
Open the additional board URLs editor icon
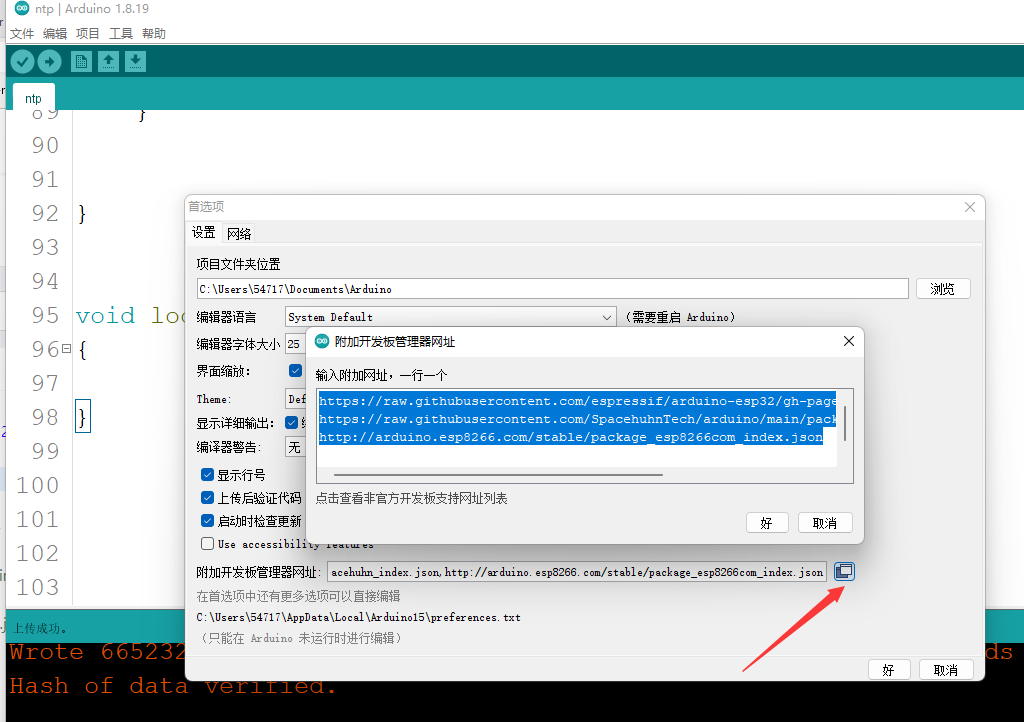pos(844,571)
